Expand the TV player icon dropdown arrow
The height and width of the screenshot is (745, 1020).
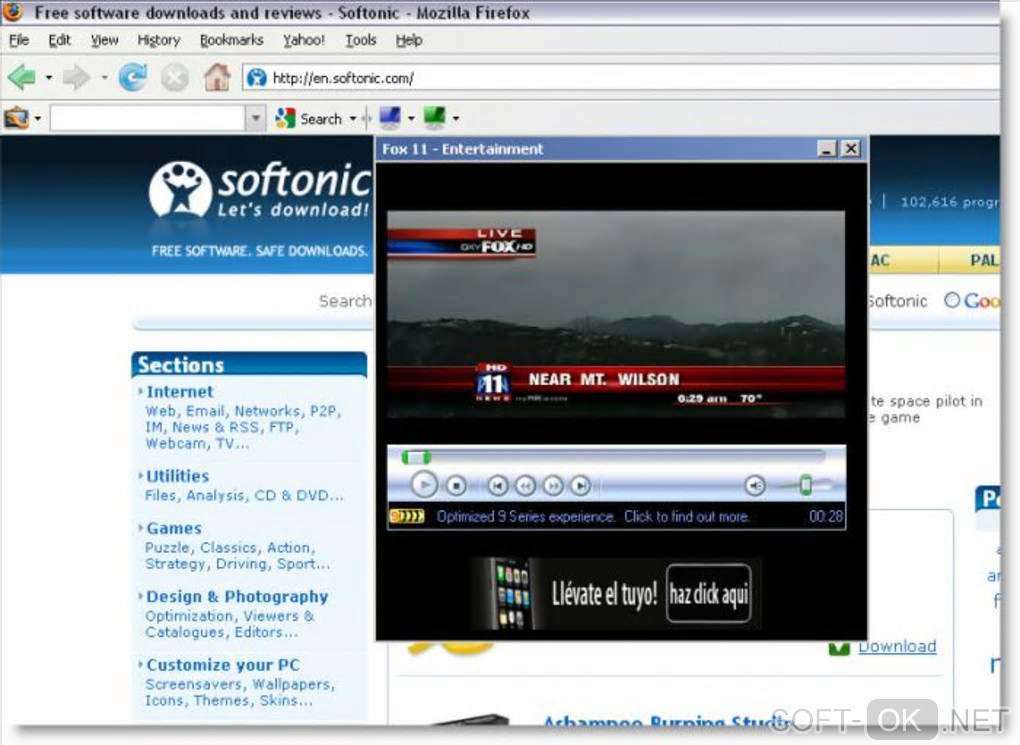coord(38,118)
